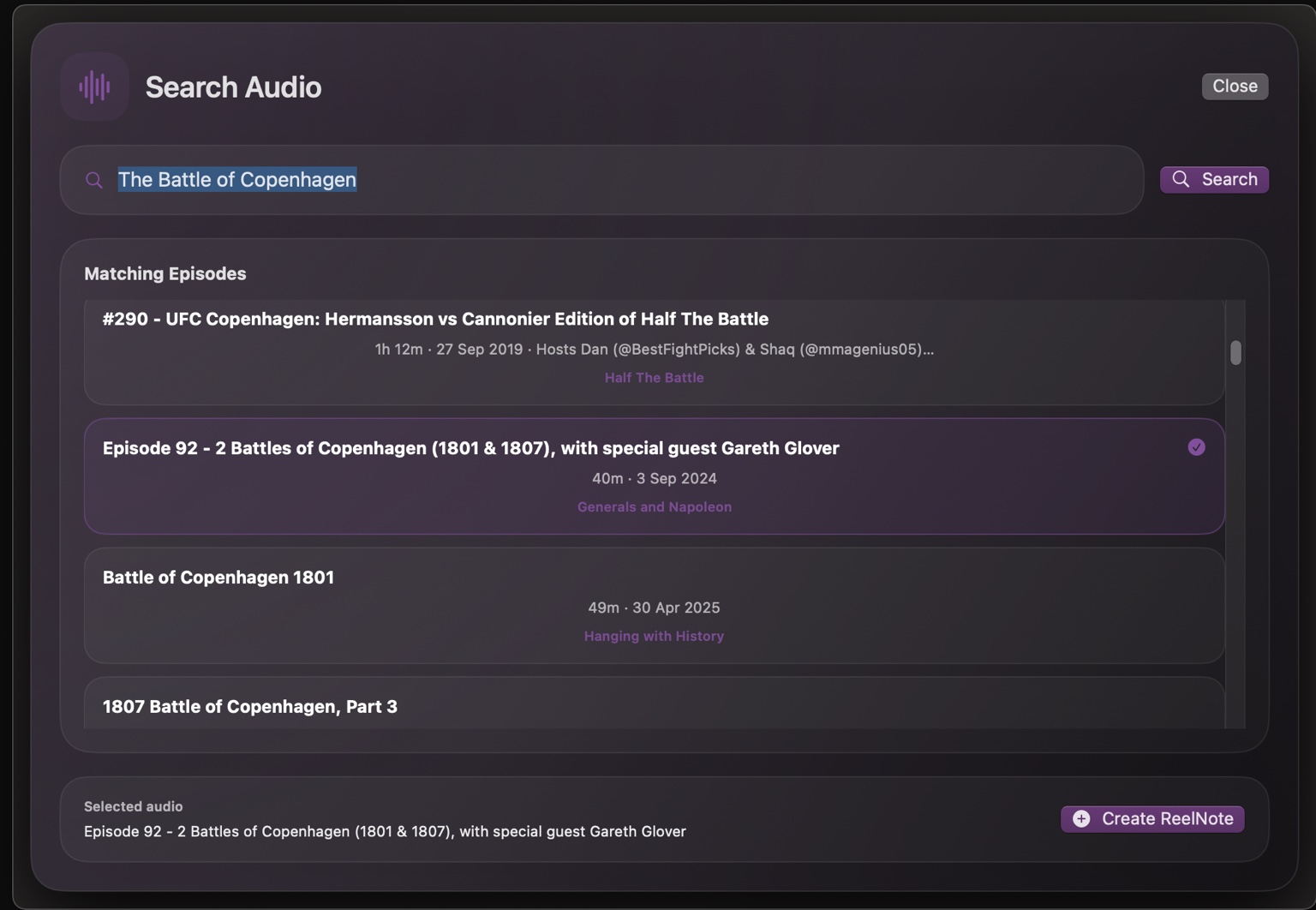Viewport: 1316px width, 910px height.
Task: Click the 40m · 3 Sep 2024 details
Action: tap(655, 478)
